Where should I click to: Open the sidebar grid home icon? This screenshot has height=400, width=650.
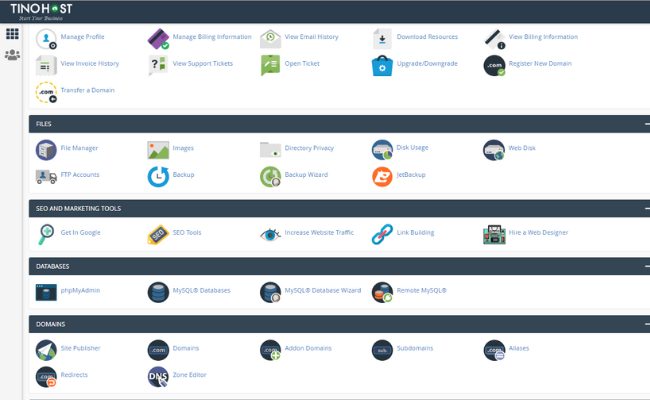pos(12,34)
